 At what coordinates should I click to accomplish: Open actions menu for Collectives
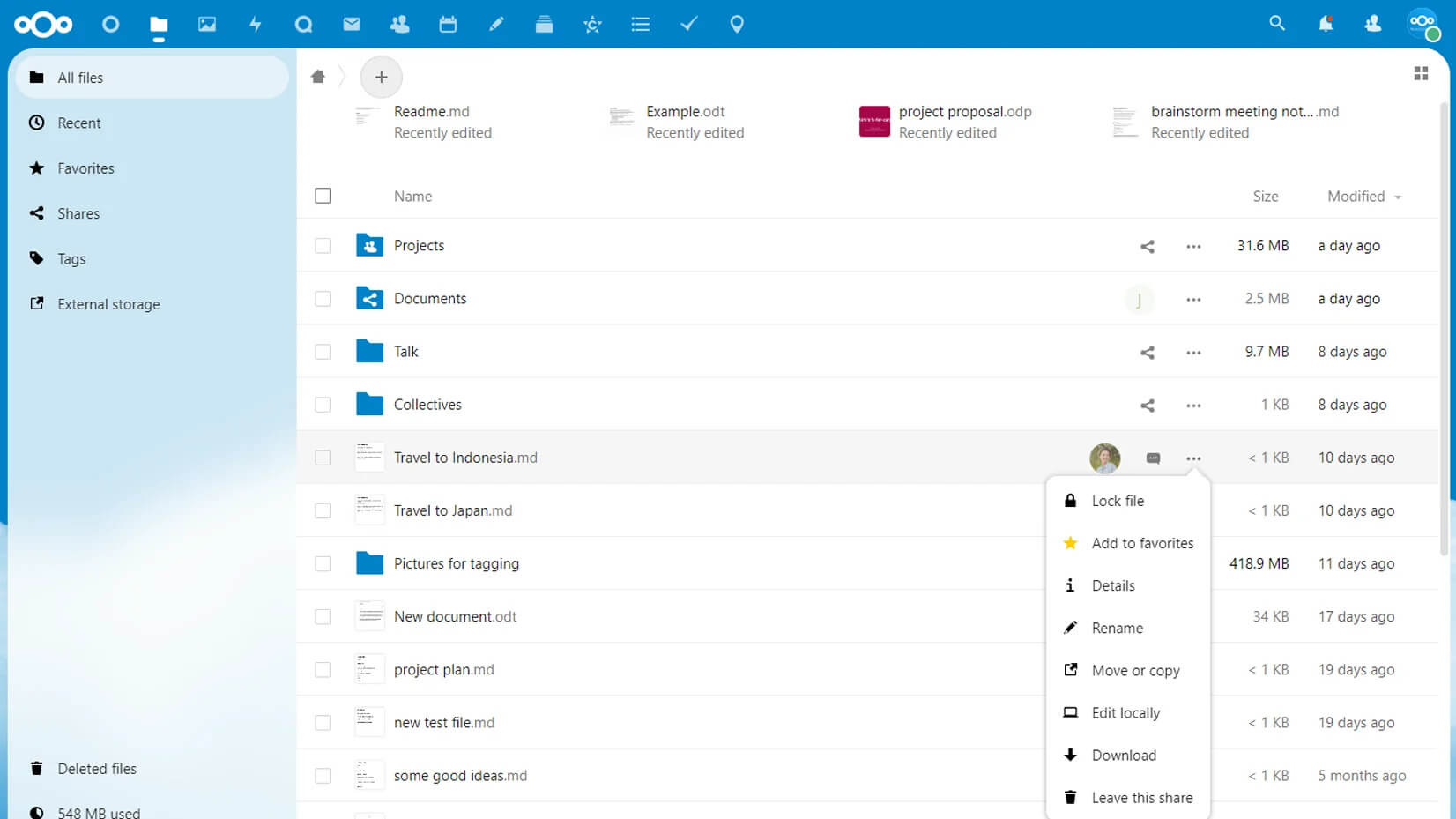[x=1193, y=405]
